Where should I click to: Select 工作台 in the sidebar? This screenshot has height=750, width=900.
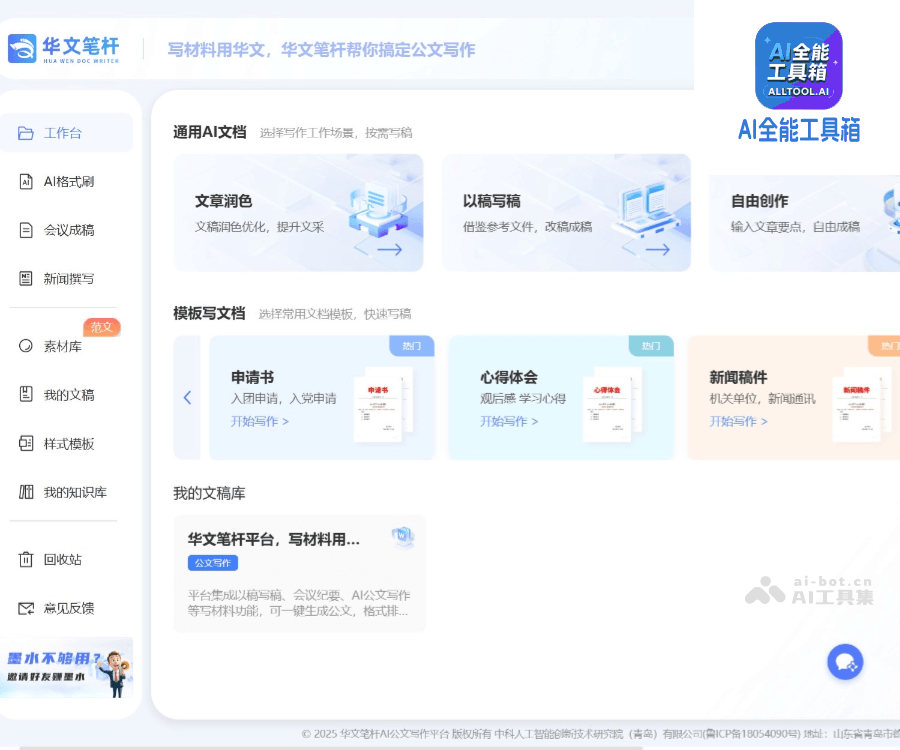pyautogui.click(x=67, y=133)
